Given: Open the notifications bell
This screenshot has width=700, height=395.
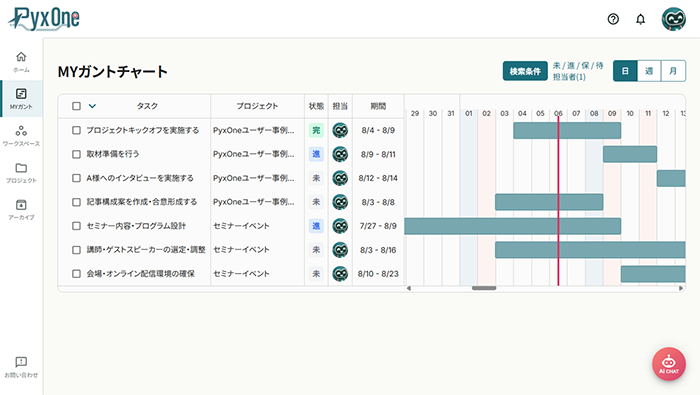Looking at the screenshot, I should pyautogui.click(x=641, y=19).
